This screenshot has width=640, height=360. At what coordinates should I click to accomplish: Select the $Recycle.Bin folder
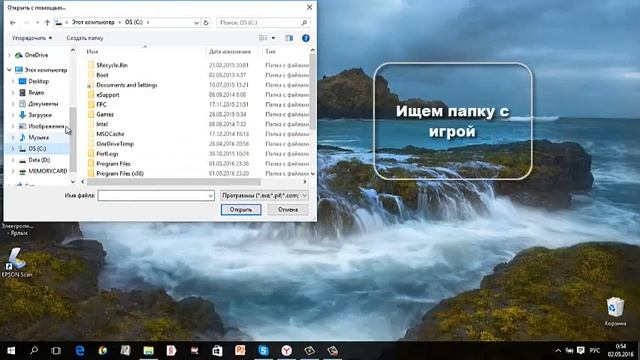tap(112, 65)
